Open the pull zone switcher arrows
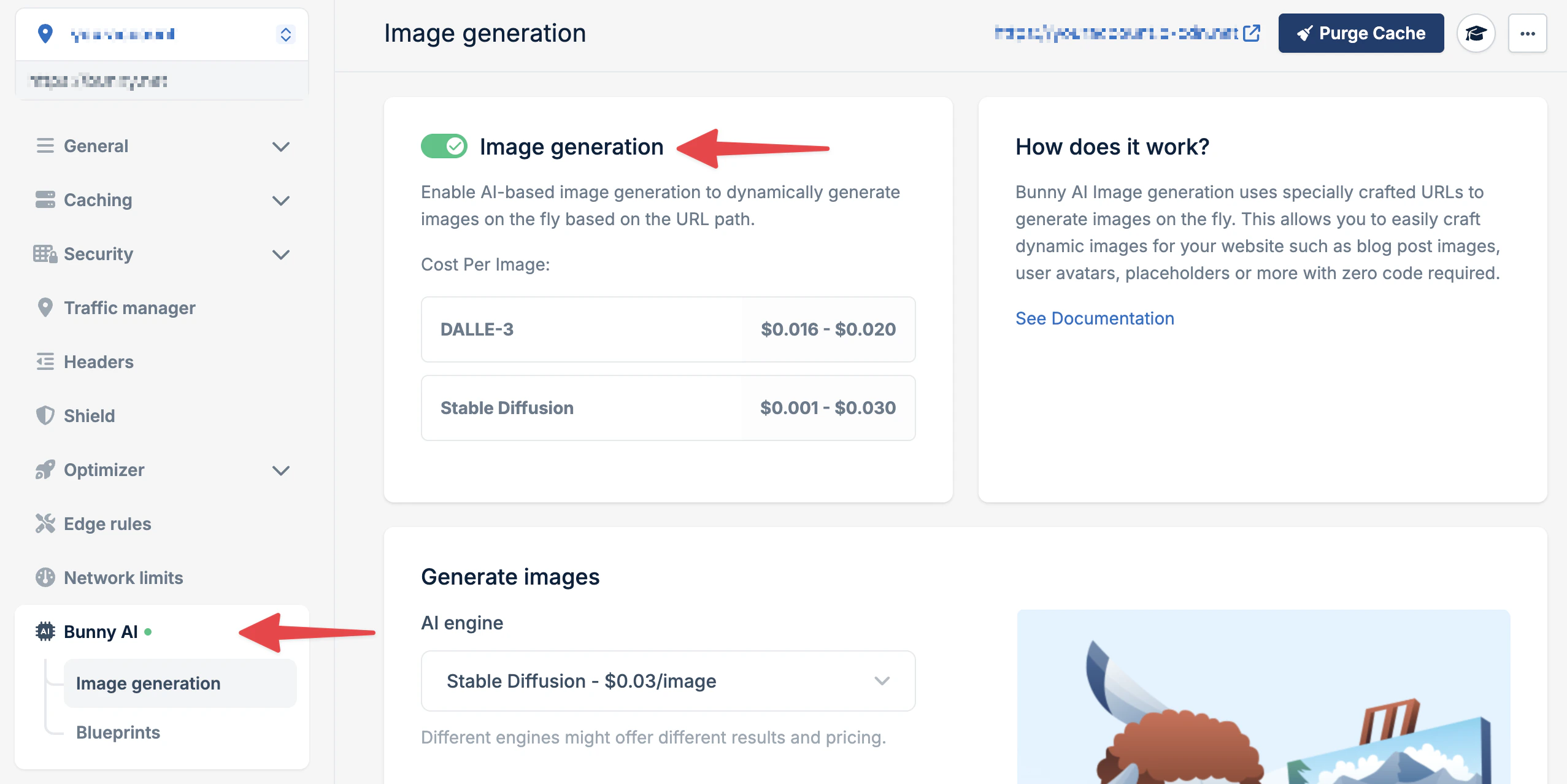Image resolution: width=1567 pixels, height=784 pixels. point(286,34)
